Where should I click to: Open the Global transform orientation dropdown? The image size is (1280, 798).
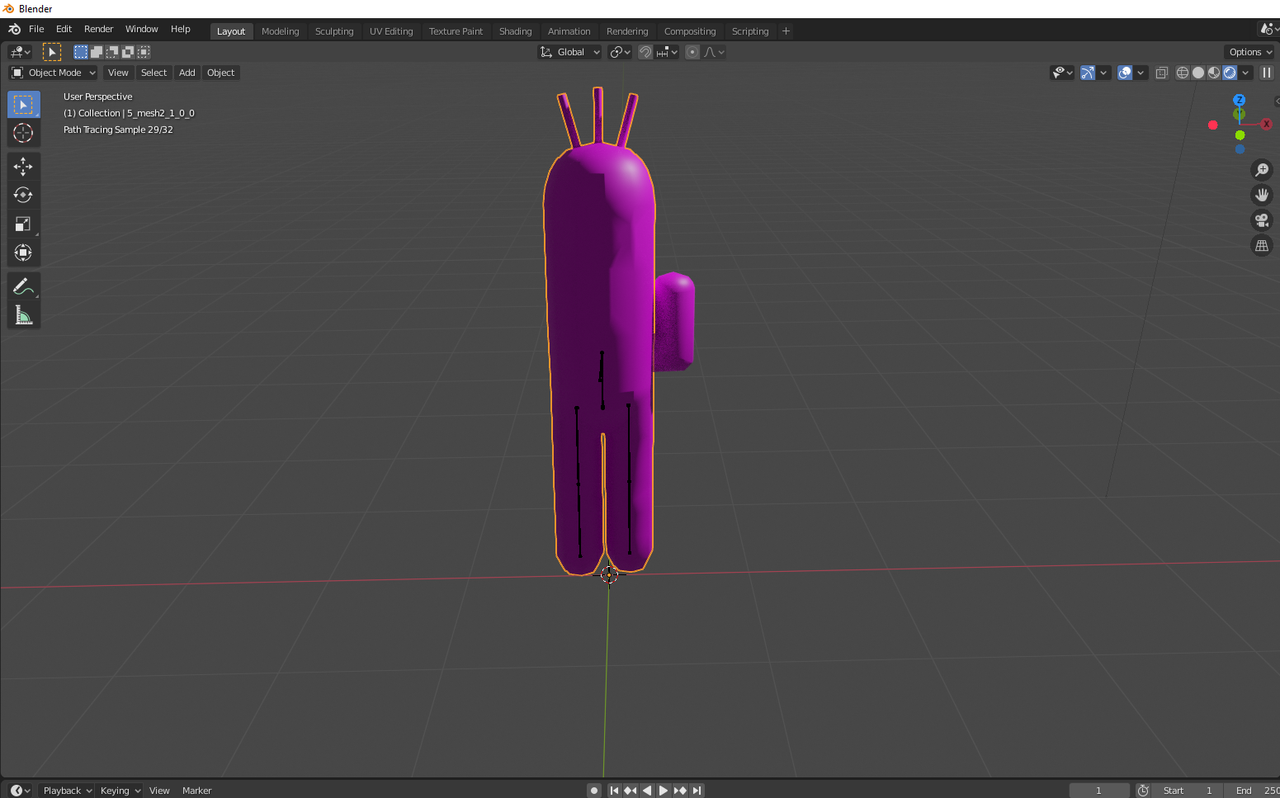point(570,52)
